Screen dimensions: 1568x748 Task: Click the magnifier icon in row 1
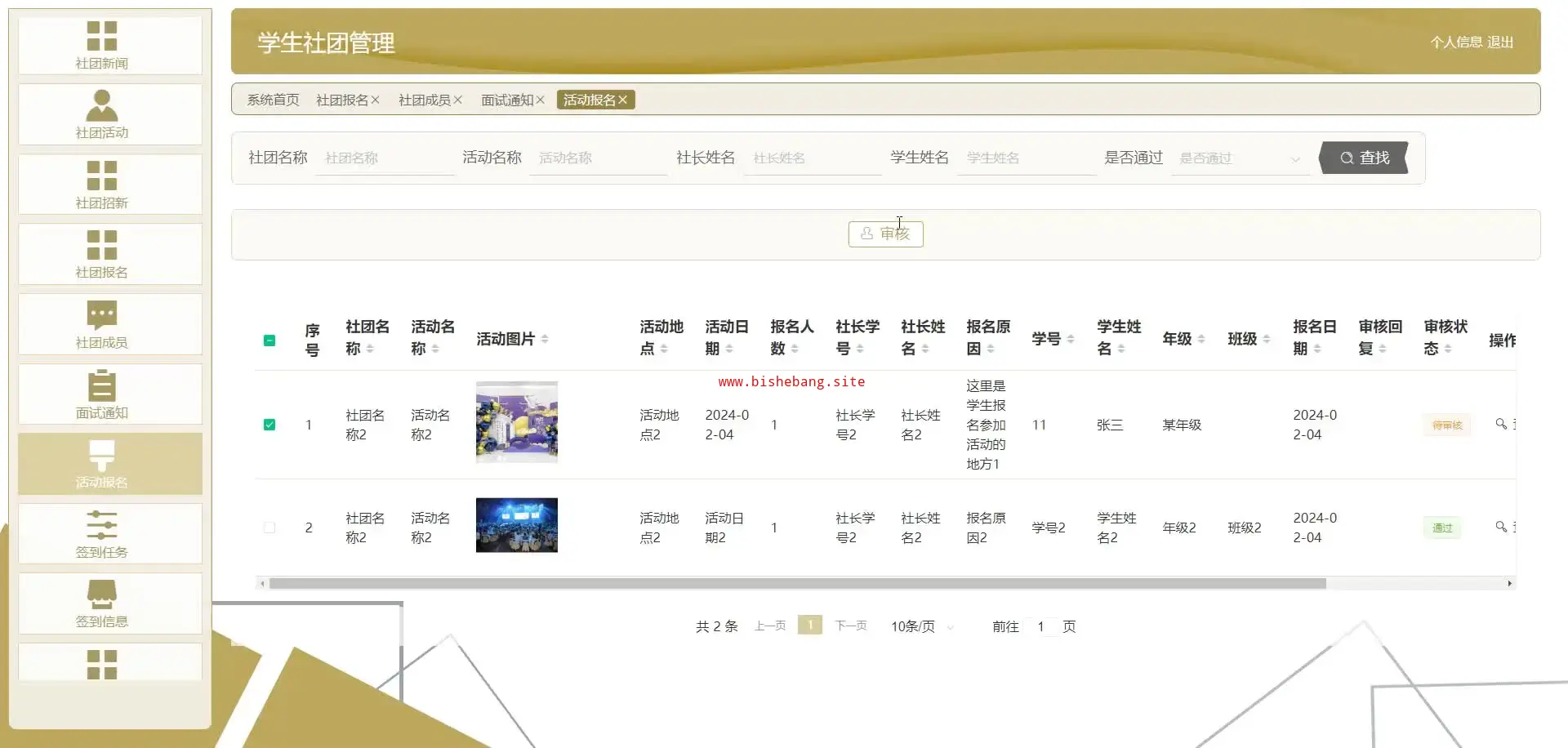1500,424
